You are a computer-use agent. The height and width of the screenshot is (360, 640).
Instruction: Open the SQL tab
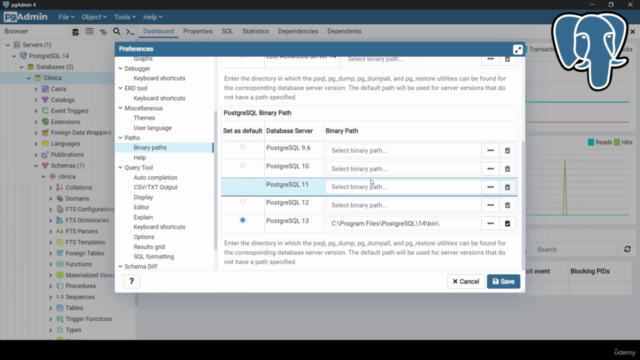[227, 31]
